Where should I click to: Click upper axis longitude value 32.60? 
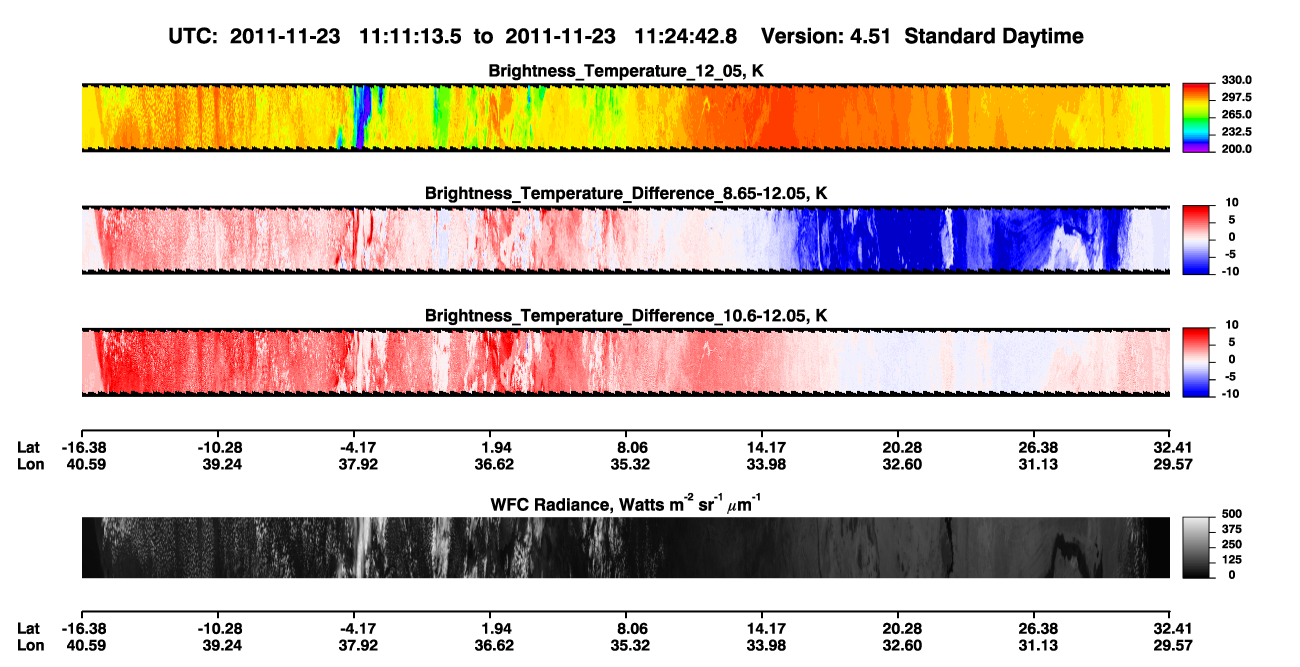902,464
